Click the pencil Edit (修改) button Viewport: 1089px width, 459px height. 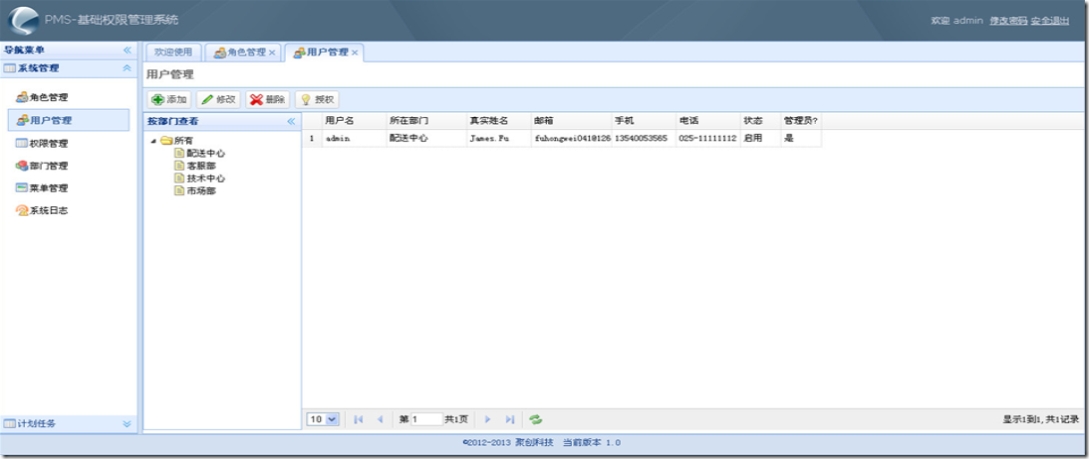pos(218,99)
